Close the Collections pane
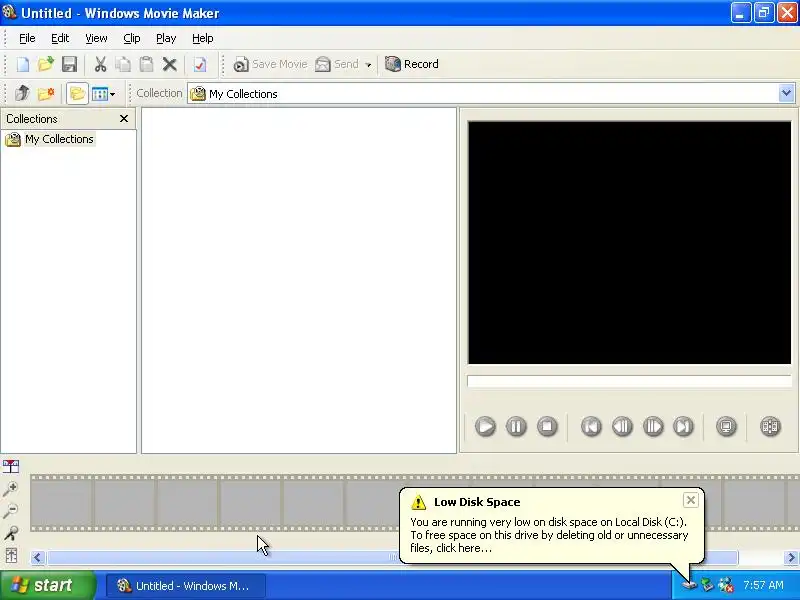The image size is (800, 600). pos(123,118)
